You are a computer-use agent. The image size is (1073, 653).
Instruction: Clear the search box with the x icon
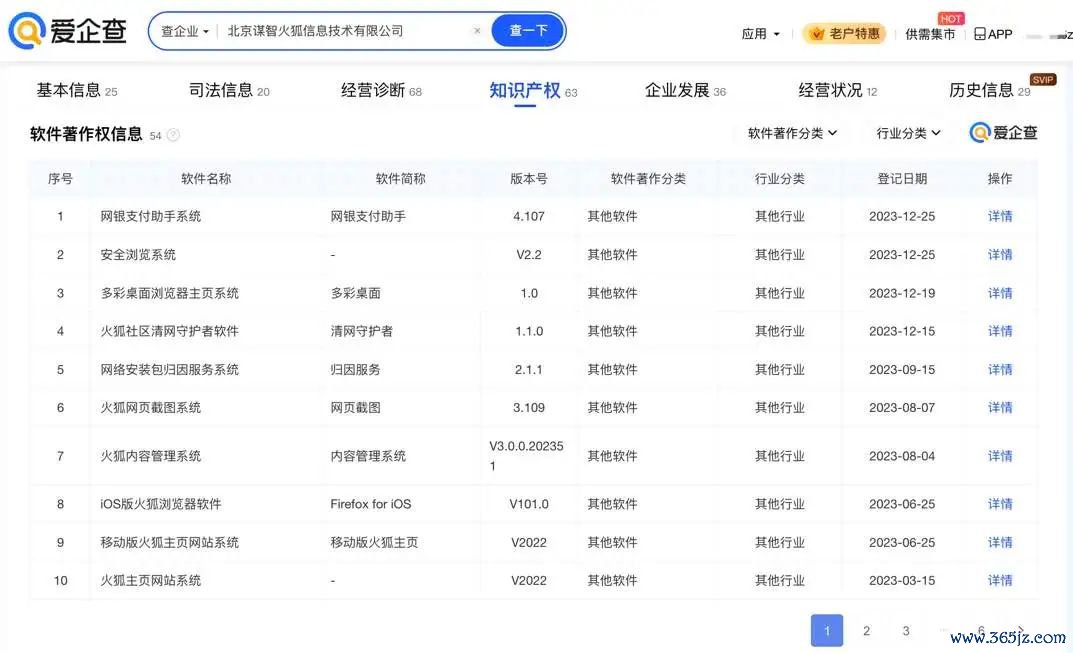[477, 31]
